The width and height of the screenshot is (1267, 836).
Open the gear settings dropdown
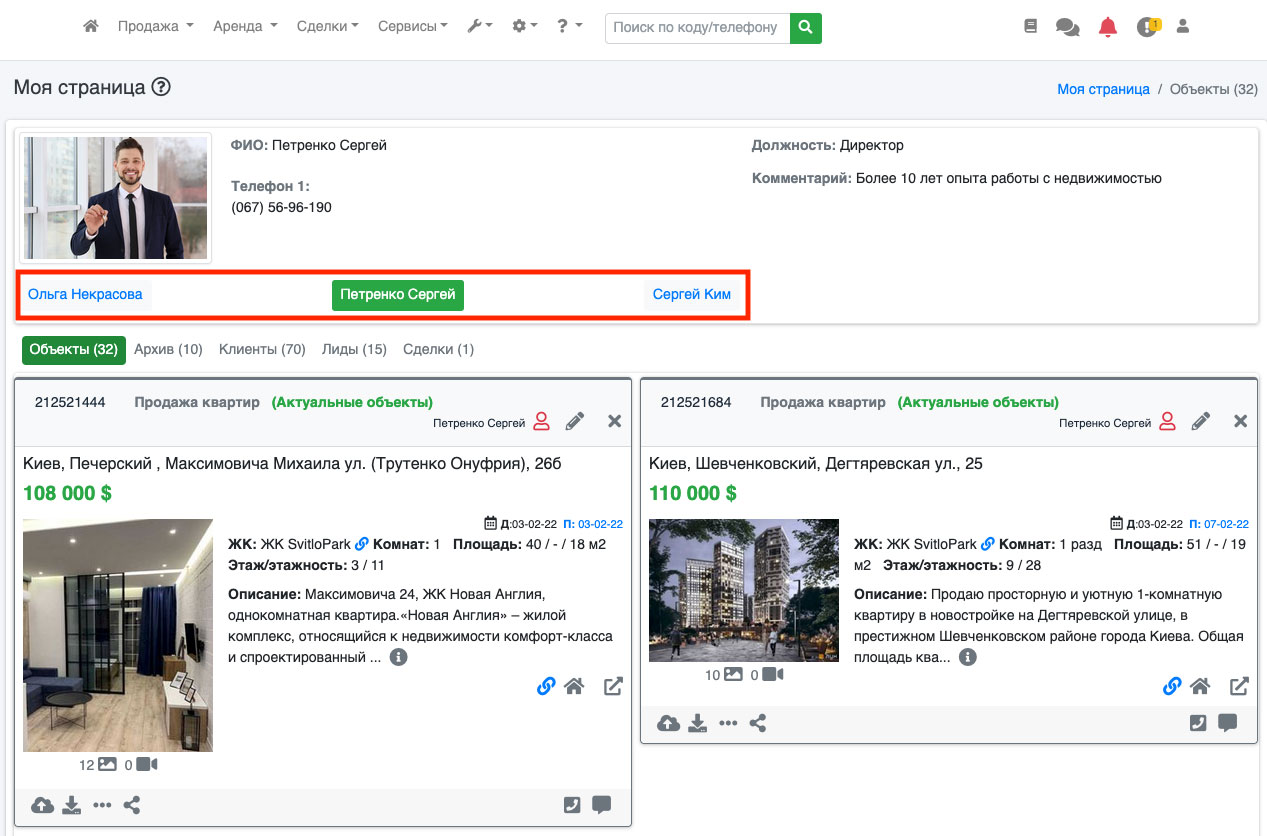click(x=524, y=27)
